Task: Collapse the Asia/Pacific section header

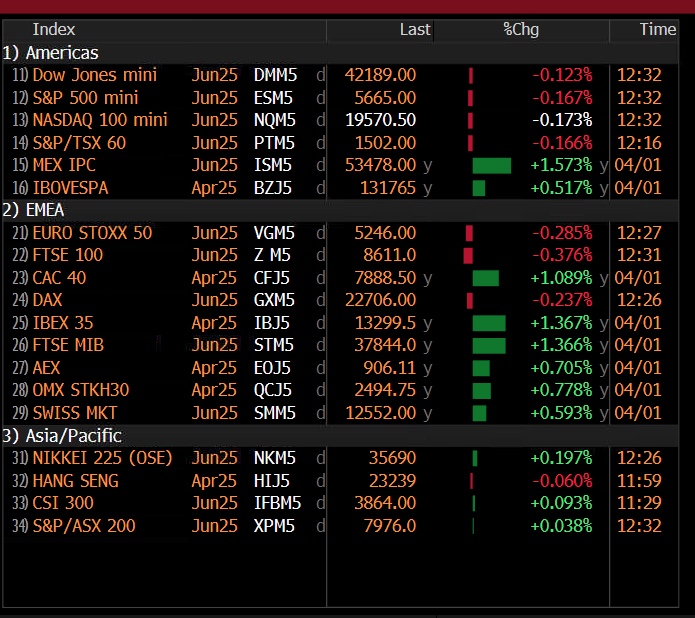Action: point(340,436)
